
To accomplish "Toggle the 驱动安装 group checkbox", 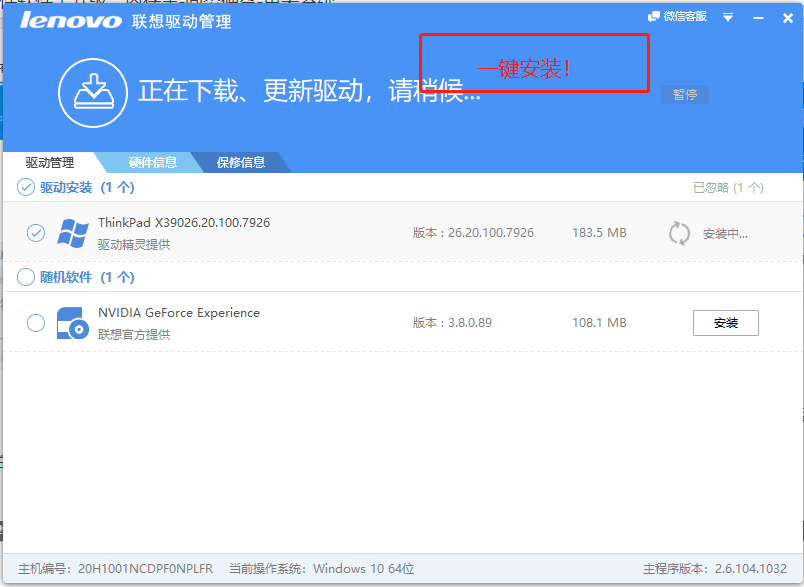I will (x=26, y=187).
